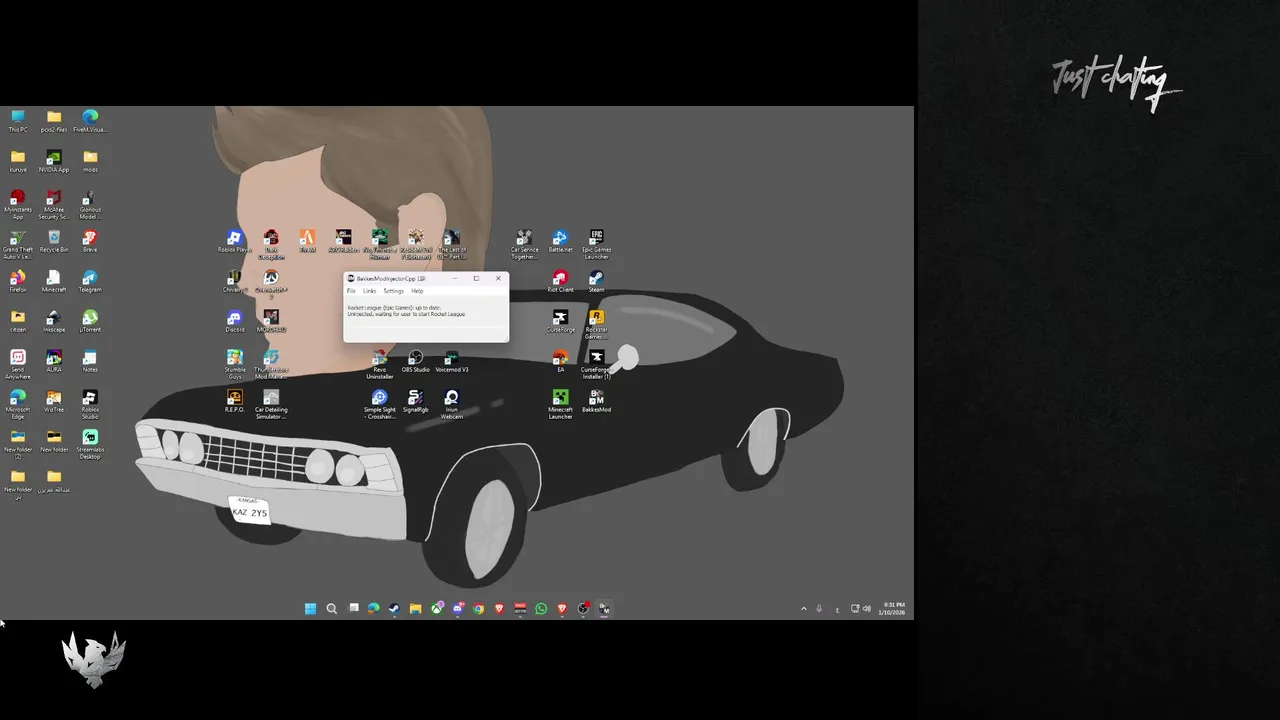
Task: Select the Grand Theft Auto V shortcut
Action: click(x=18, y=245)
